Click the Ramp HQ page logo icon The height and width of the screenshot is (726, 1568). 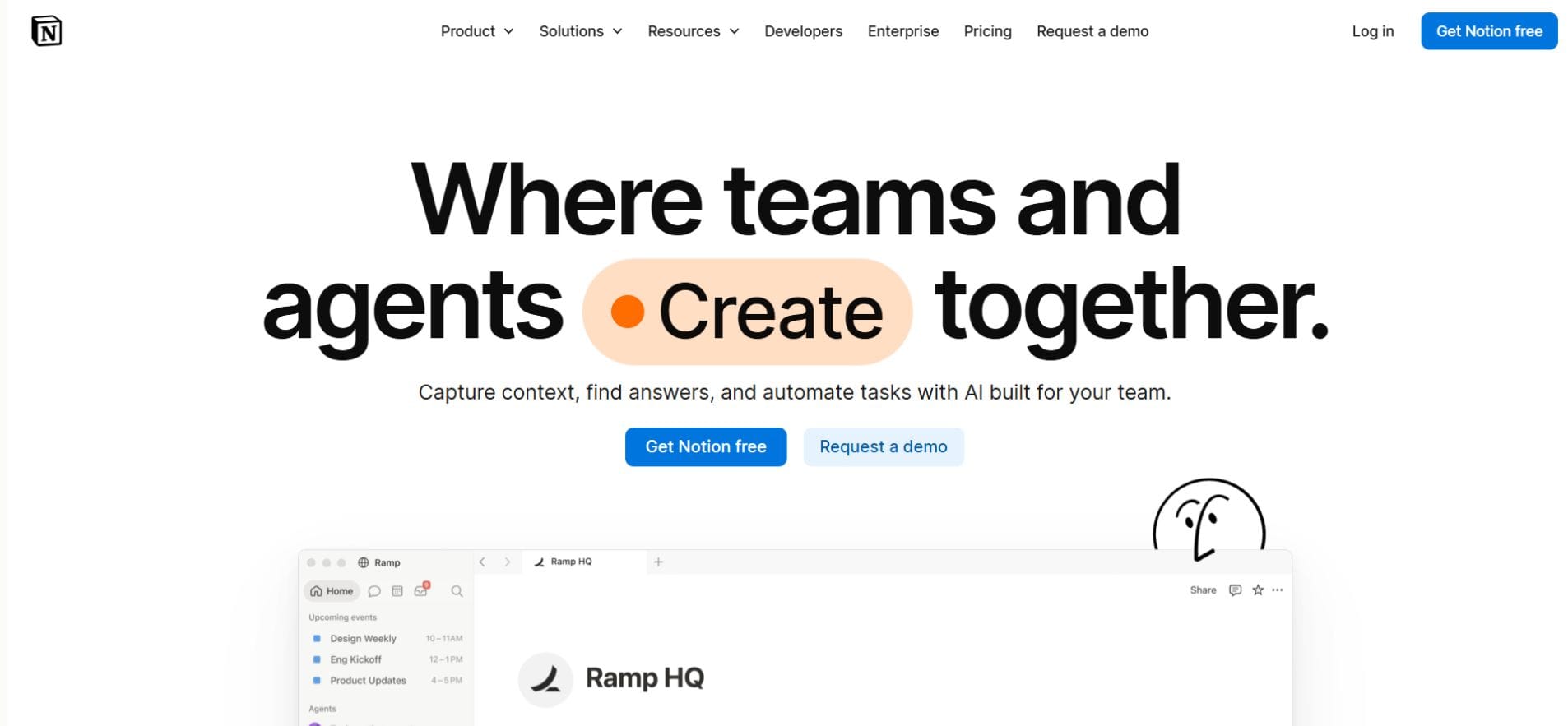(545, 680)
